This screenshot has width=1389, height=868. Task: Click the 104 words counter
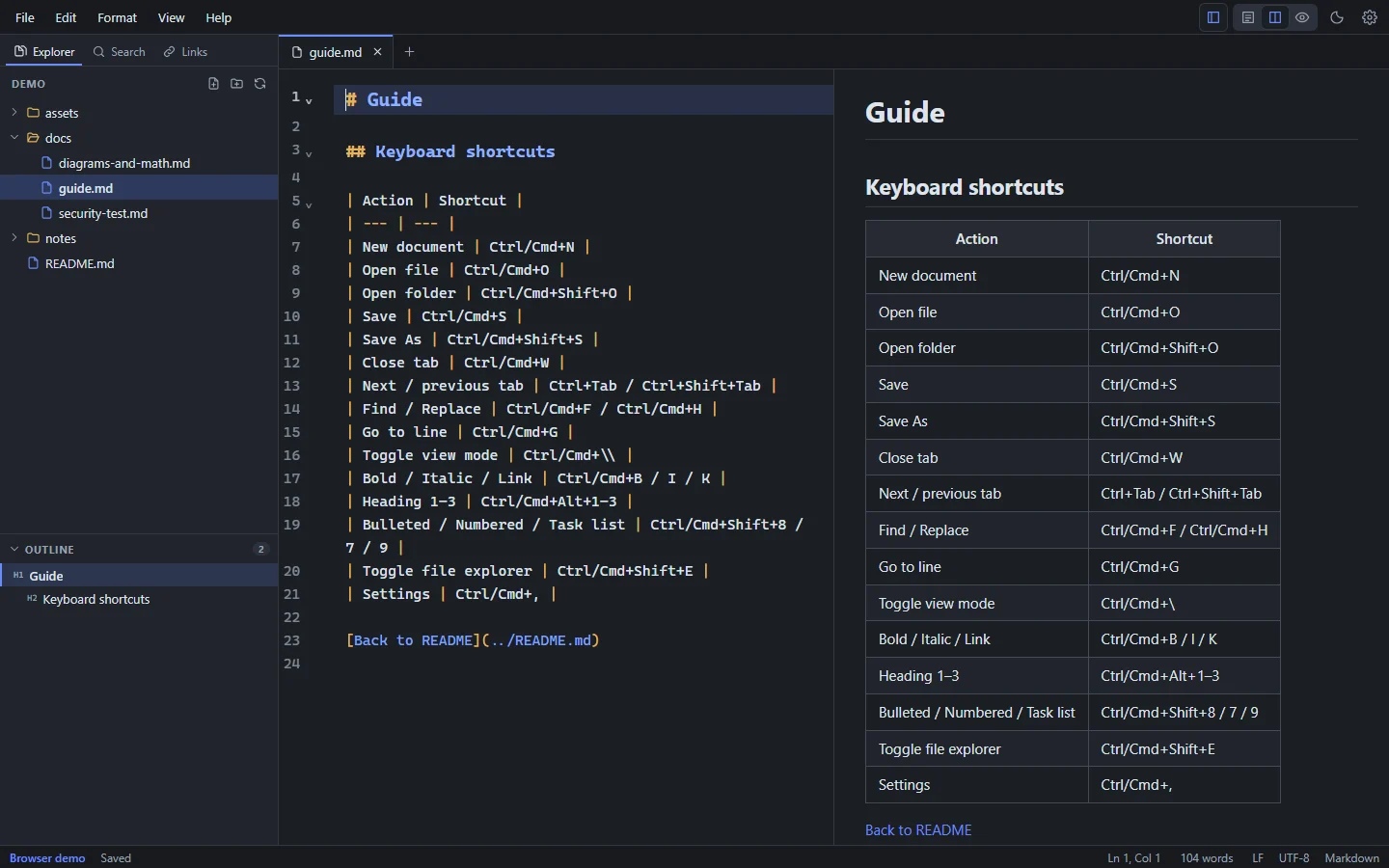point(1207,858)
